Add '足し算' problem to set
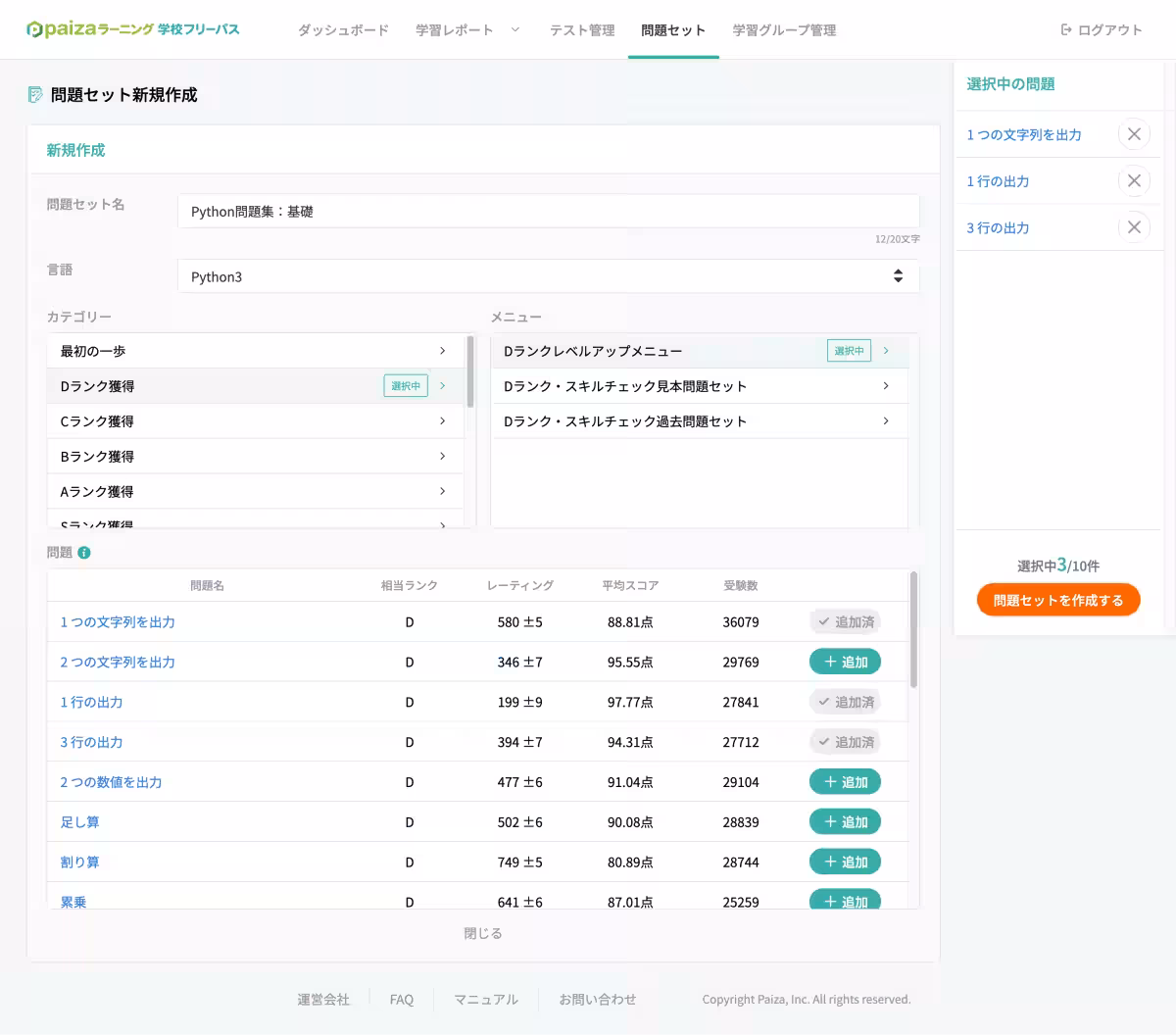Viewport: 1176px width, 1035px height. pyautogui.click(x=845, y=822)
